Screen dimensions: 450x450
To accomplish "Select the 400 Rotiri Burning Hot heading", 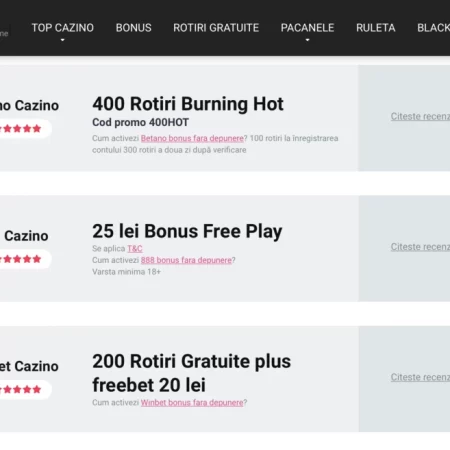I will point(188,104).
